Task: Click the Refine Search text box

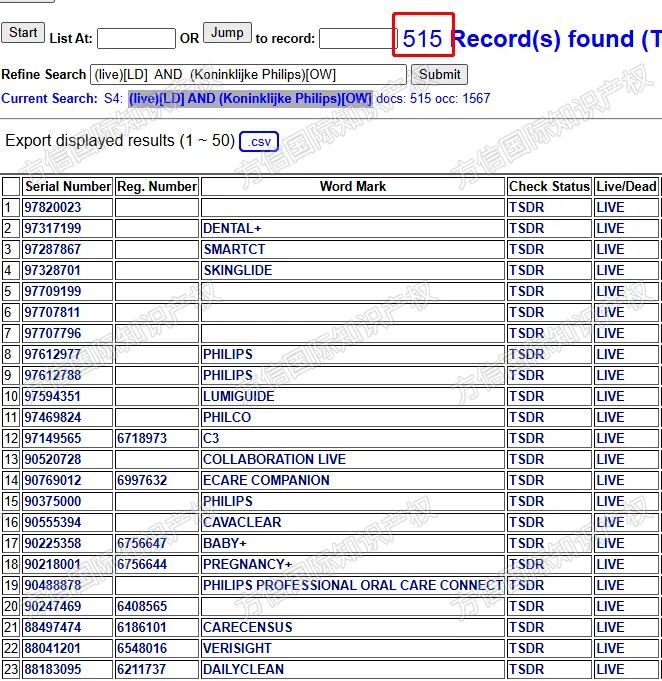Action: click(x=248, y=75)
